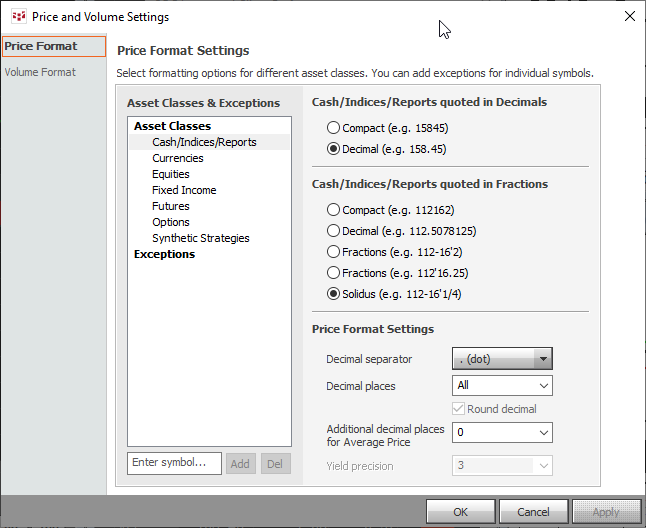Choose Fixed Income asset class
Image resolution: width=646 pixels, height=528 pixels.
(184, 190)
